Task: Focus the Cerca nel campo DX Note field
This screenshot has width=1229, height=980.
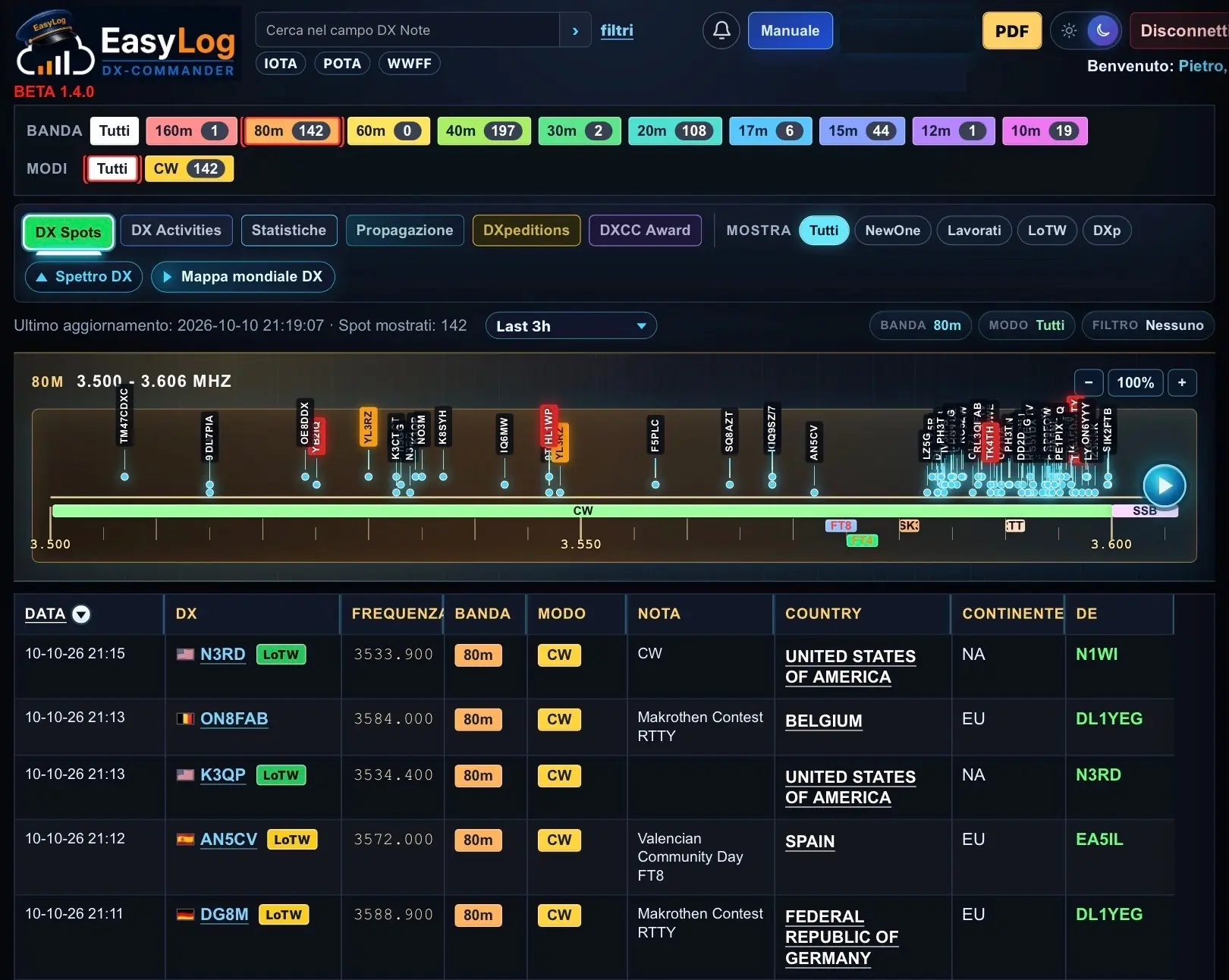Action: [x=407, y=30]
